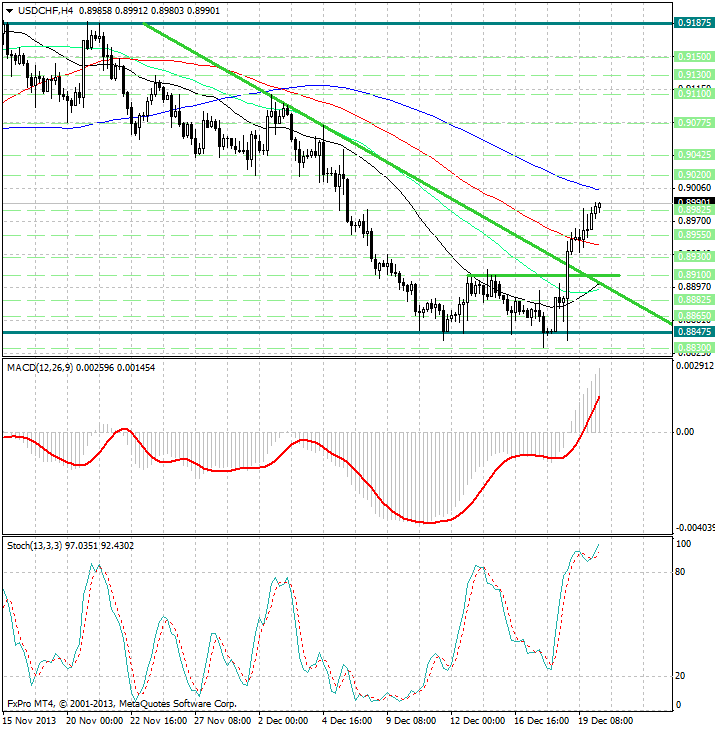Click the 0.91500 price level label
Screen dimensions: 715x729
pos(693,57)
